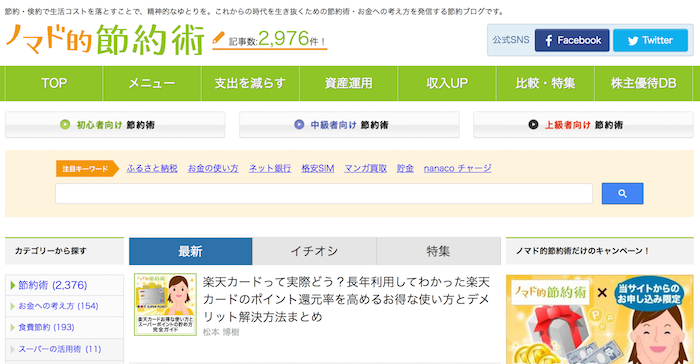
Task: Open the お金への考え方 (154) category
Action: [x=58, y=306]
